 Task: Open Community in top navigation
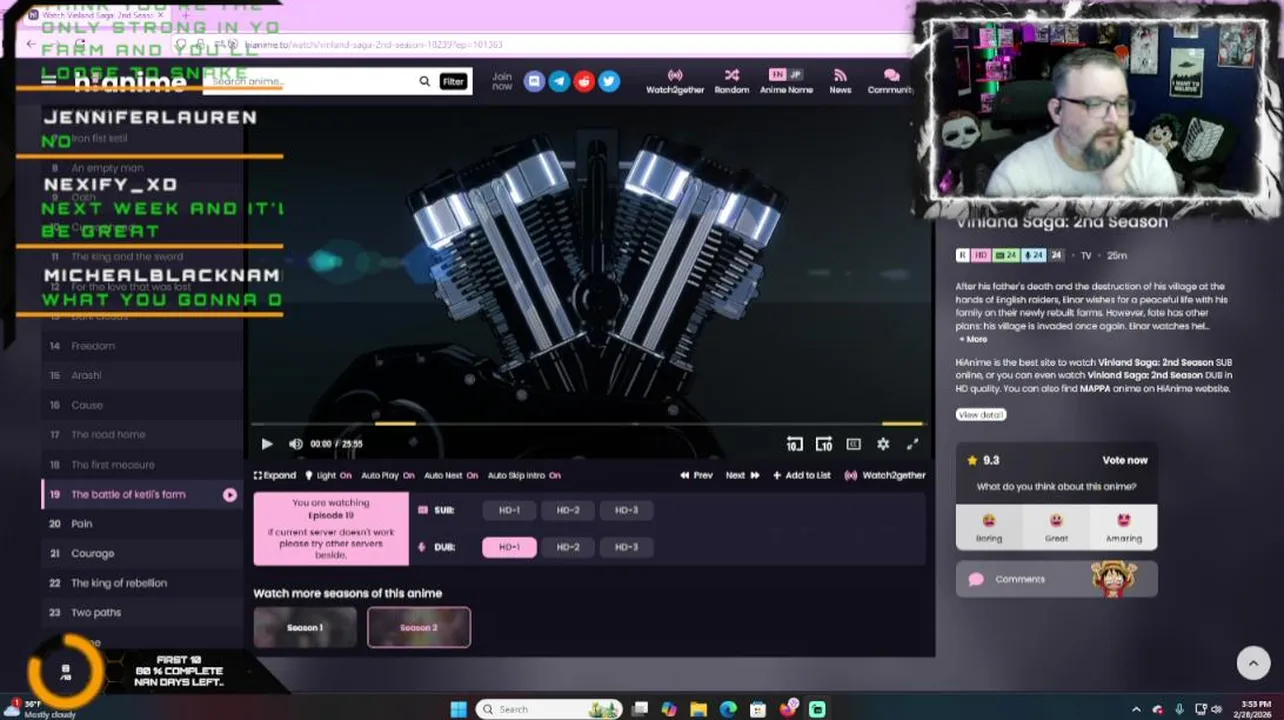[x=890, y=81]
